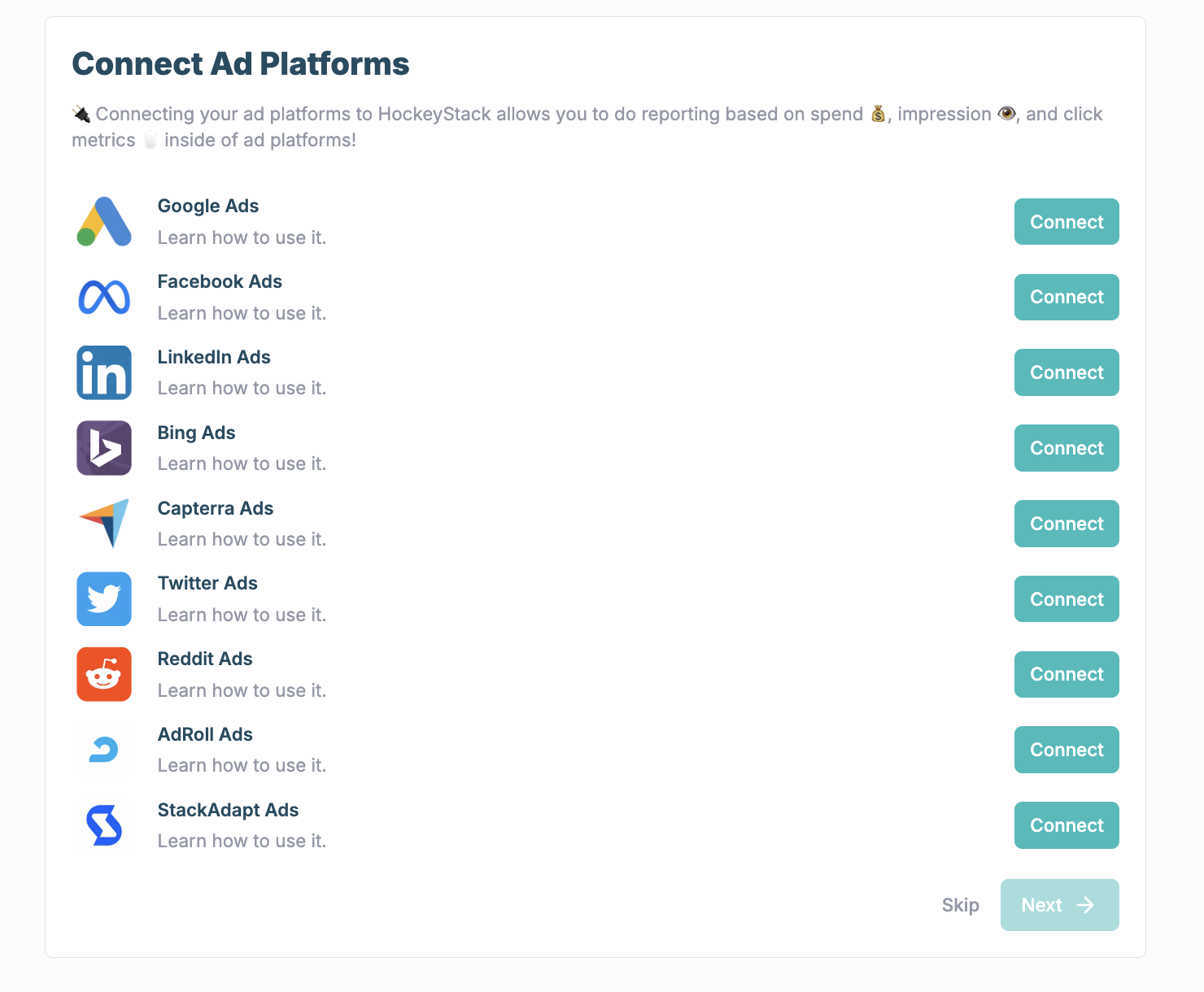Click the LinkedIn Ads logo icon
This screenshot has height=992, width=1204.
104,372
